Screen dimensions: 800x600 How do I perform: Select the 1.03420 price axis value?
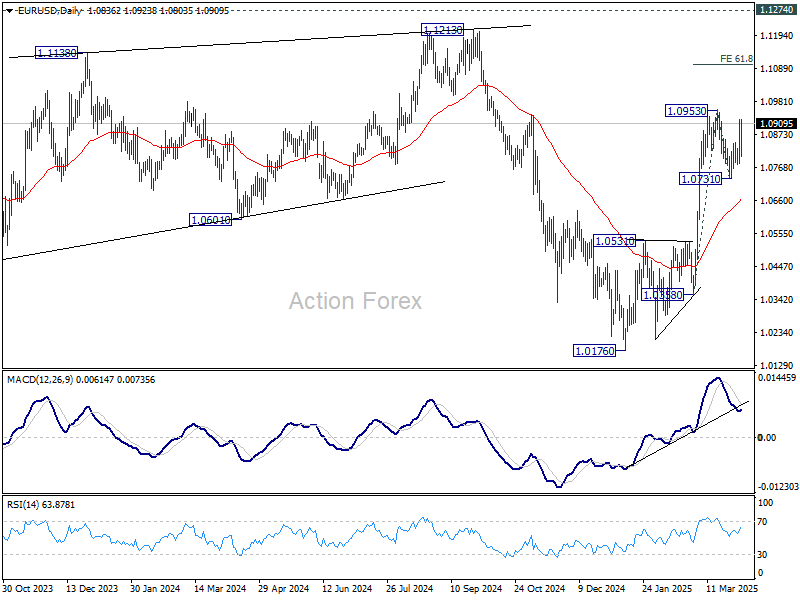(777, 299)
